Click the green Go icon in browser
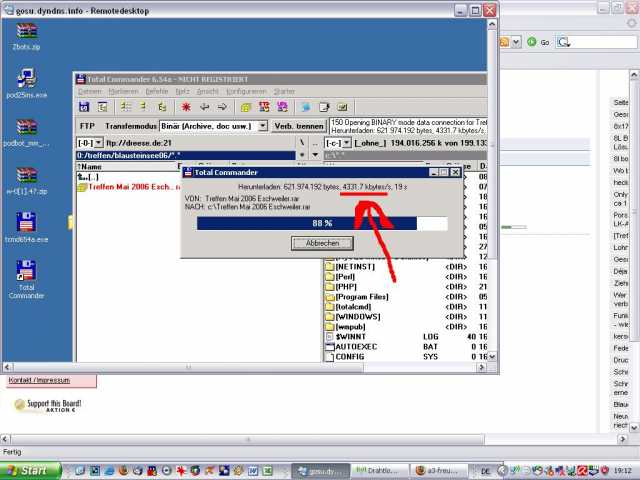 (531, 42)
